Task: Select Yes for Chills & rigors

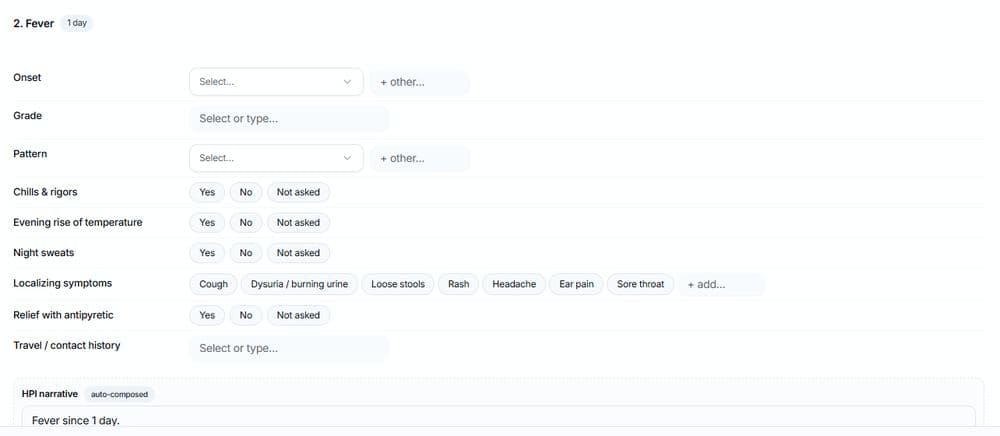Action: [207, 192]
